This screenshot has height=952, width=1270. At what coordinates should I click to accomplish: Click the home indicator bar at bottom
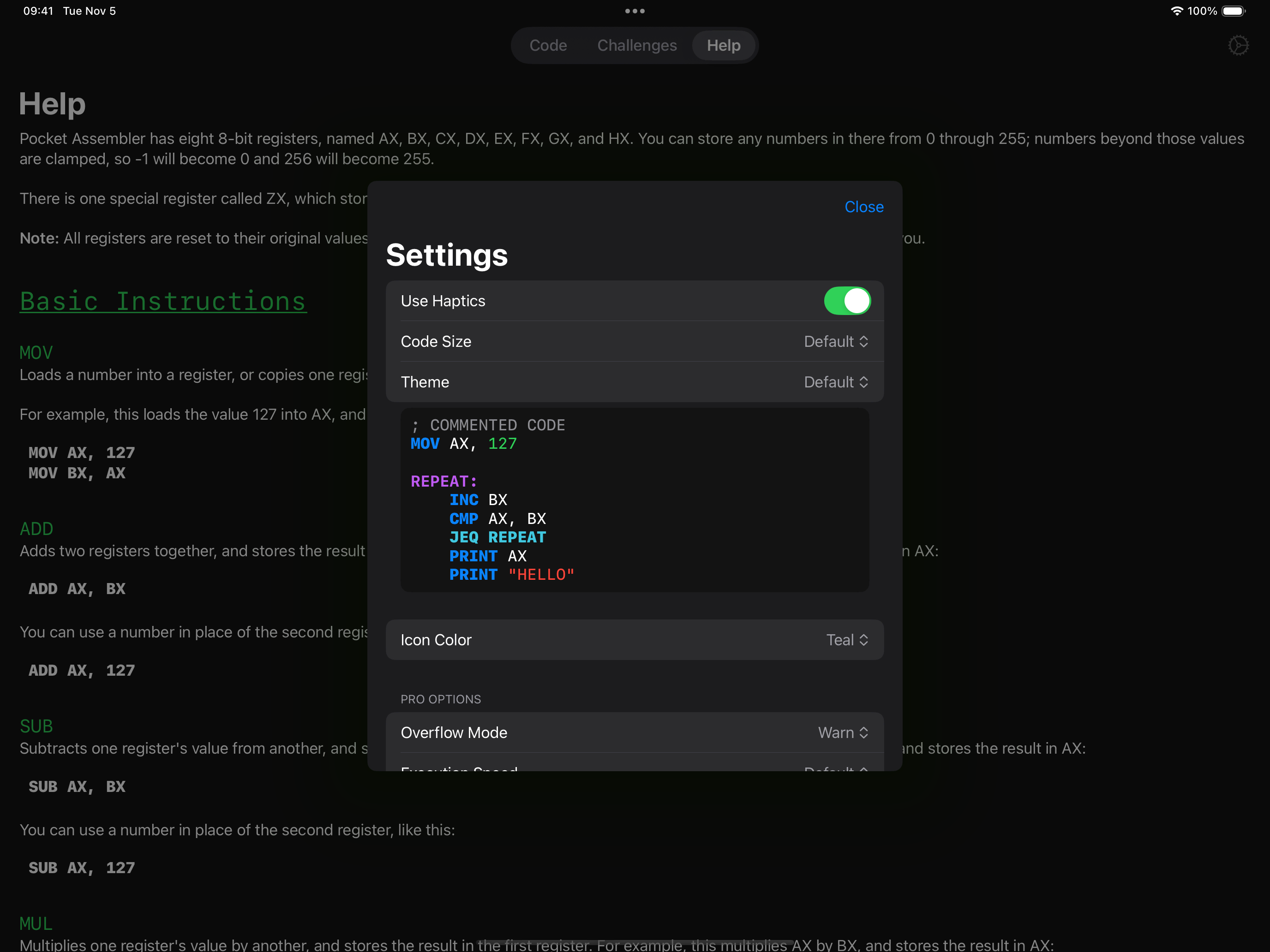[635, 942]
